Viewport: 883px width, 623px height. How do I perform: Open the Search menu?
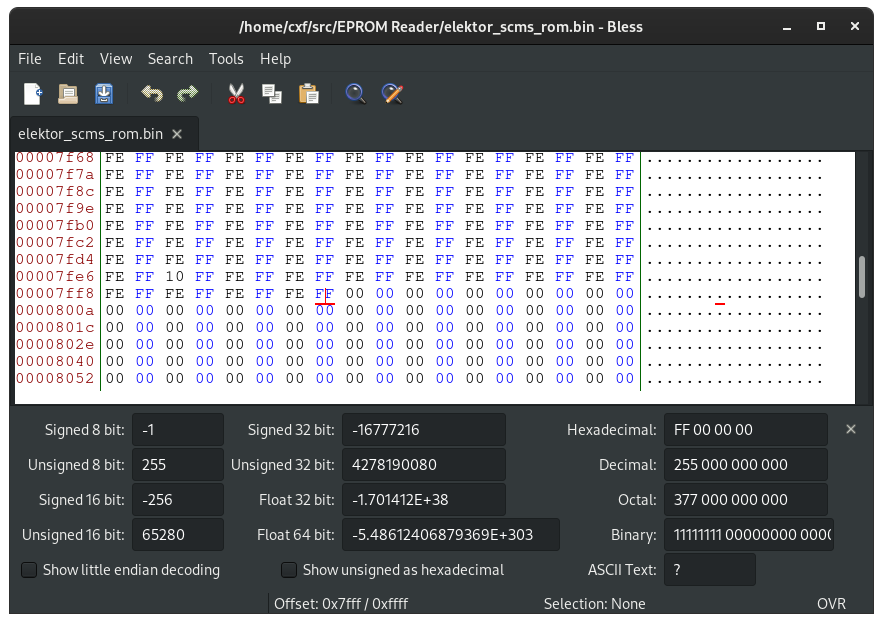(170, 59)
